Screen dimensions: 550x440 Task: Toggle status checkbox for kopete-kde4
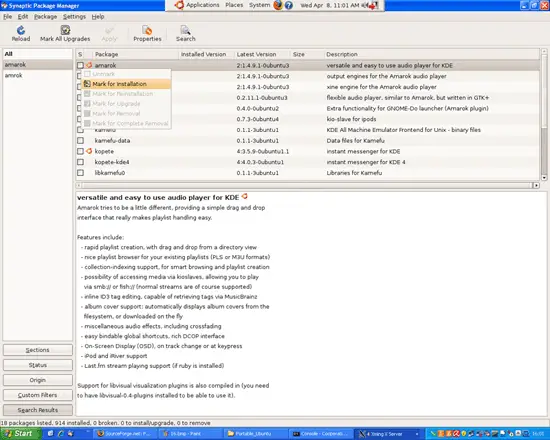coord(80,162)
